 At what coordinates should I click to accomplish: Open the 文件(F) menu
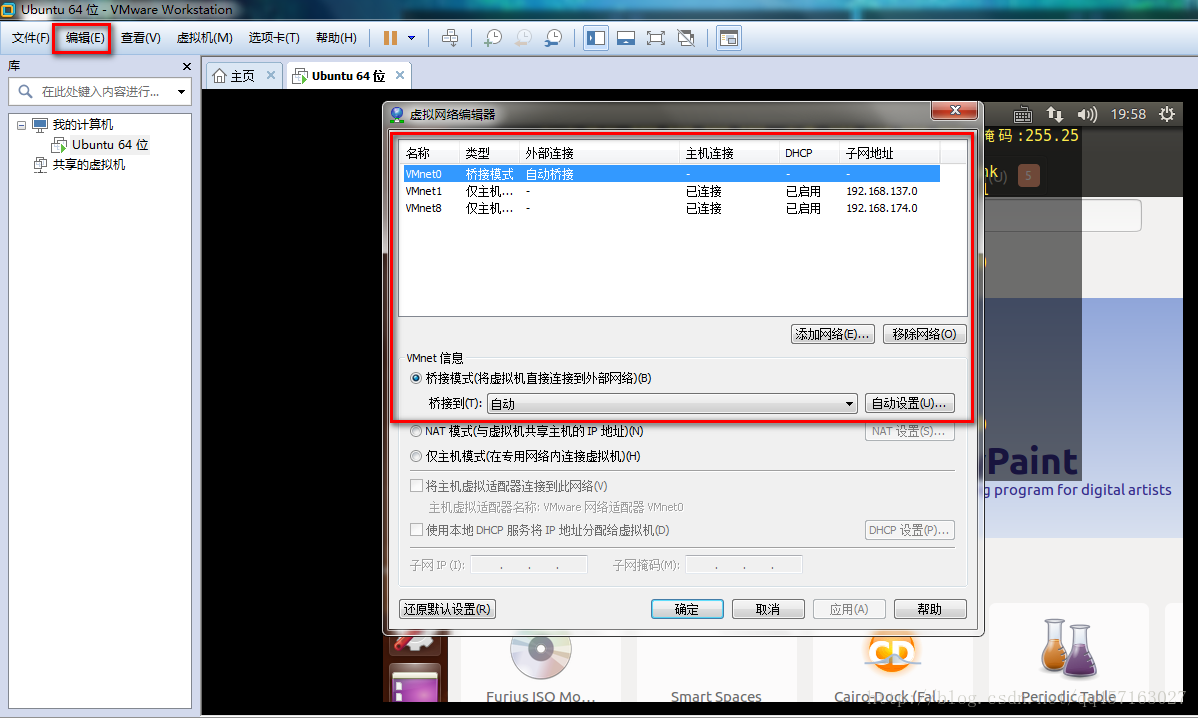[31, 38]
